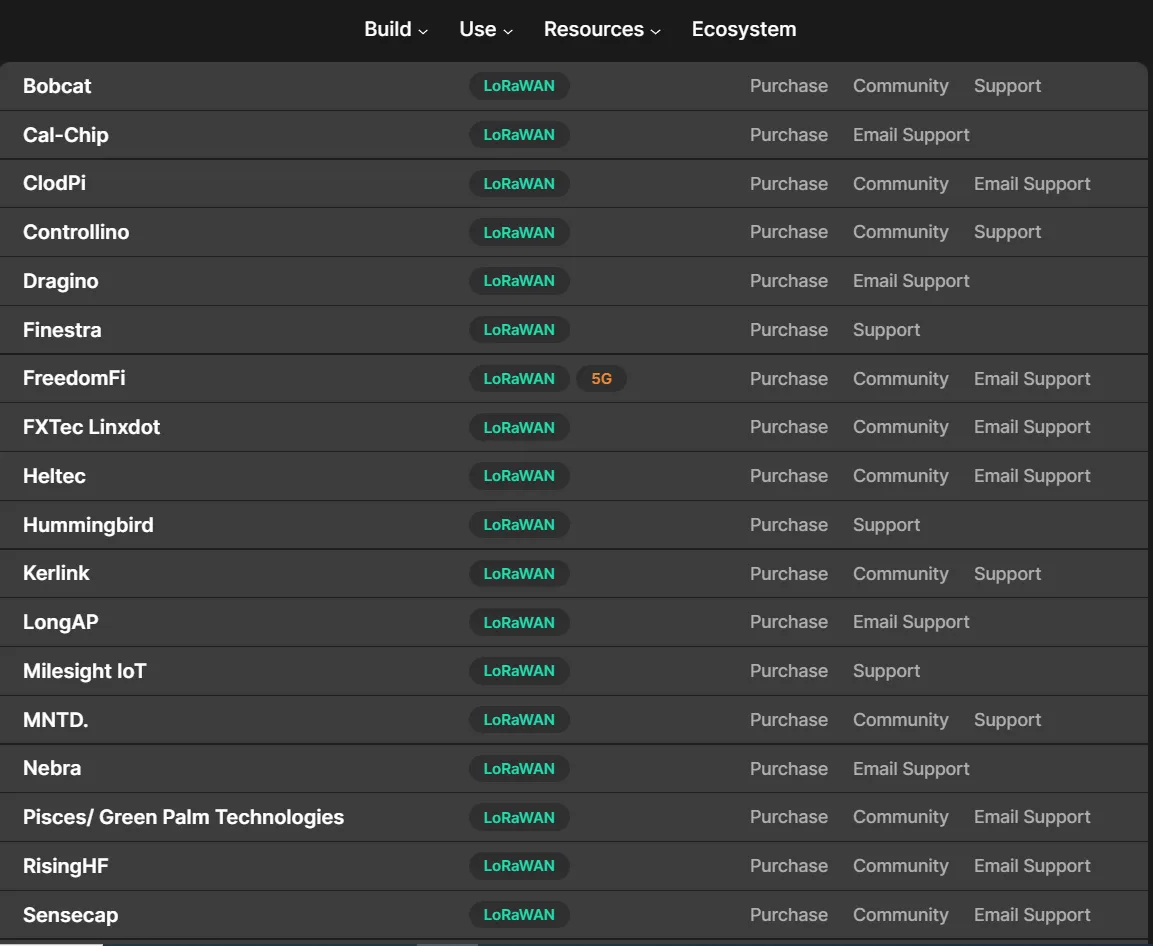
Task: Click LoRaWAN badge for FreedomFi
Action: [519, 379]
